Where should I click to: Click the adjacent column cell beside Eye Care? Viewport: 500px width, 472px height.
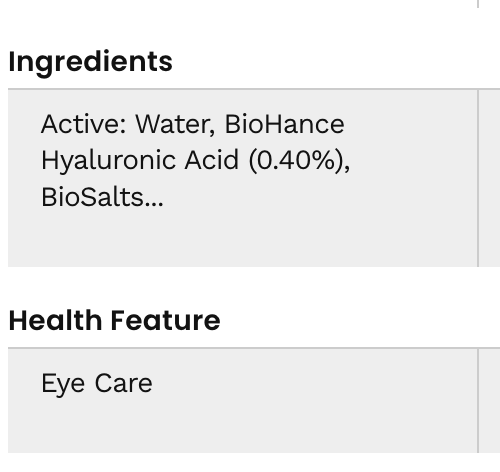(489, 401)
